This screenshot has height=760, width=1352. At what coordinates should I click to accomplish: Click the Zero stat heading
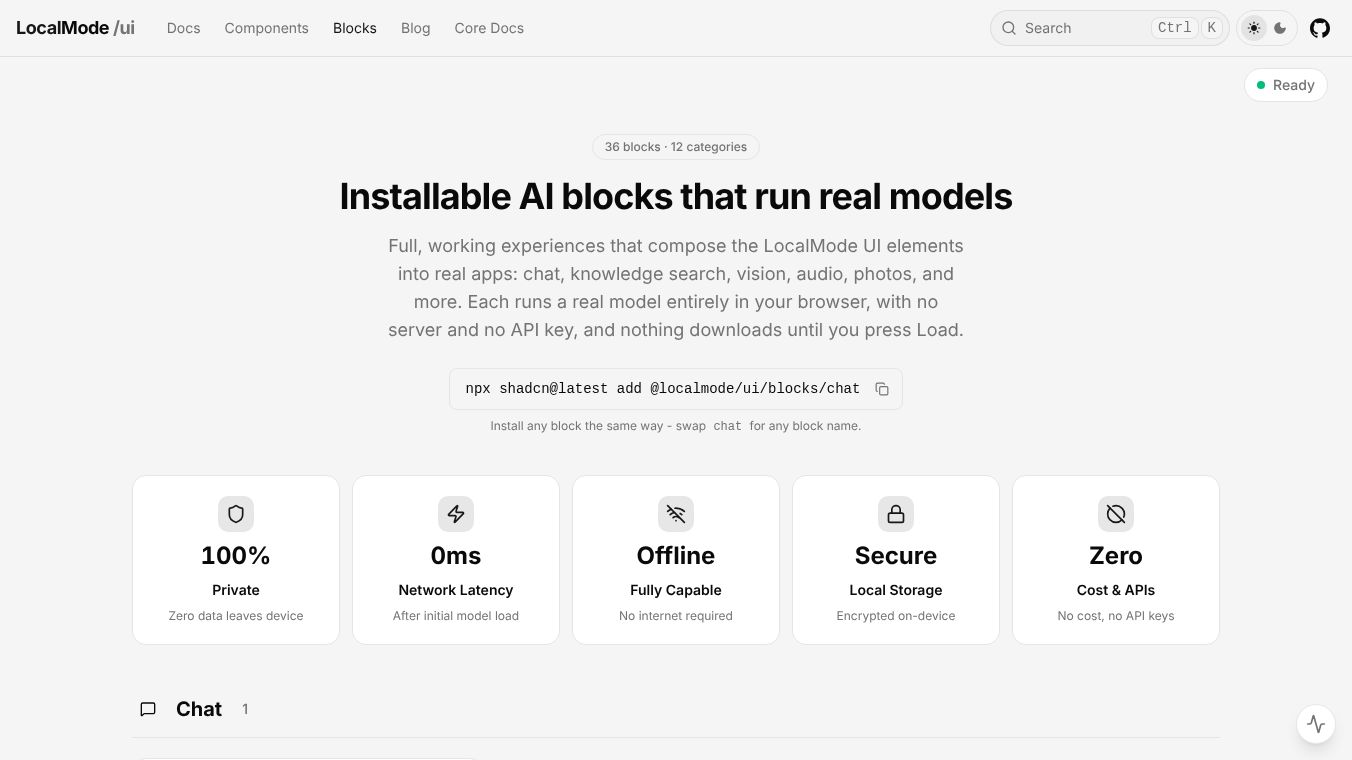1116,555
